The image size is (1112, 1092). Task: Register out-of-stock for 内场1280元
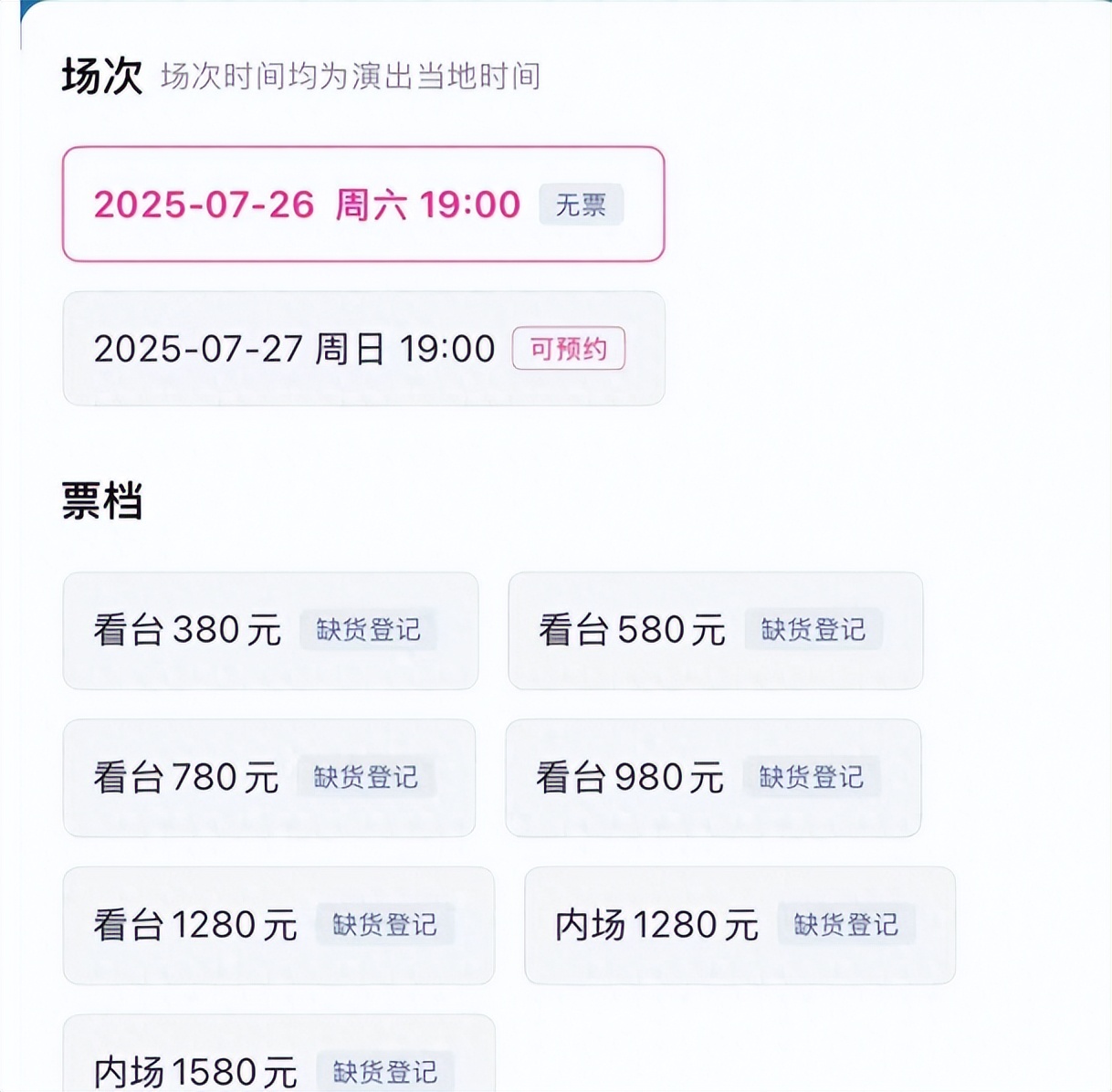pos(846,925)
